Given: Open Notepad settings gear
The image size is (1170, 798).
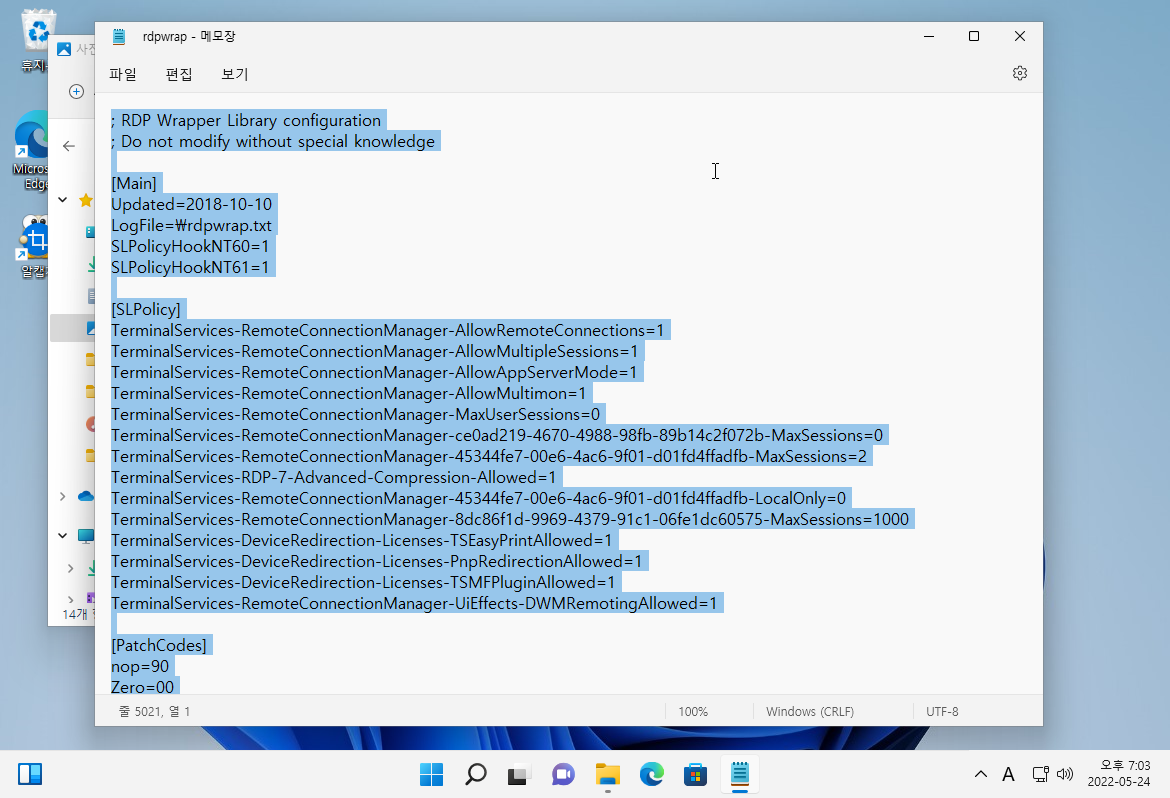Looking at the screenshot, I should pos(1019,73).
